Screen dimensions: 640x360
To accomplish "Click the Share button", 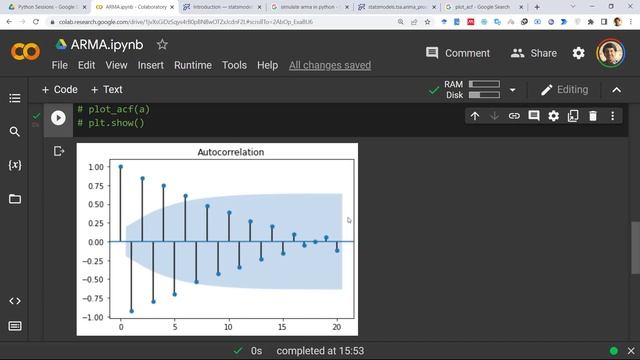I will 533,53.
